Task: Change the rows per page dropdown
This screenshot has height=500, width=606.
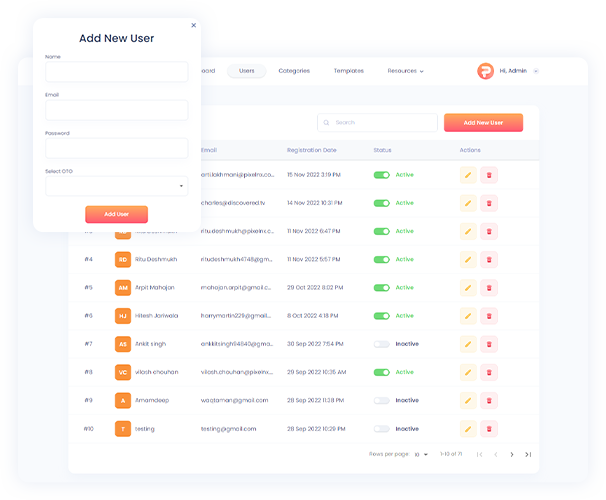Action: point(421,454)
